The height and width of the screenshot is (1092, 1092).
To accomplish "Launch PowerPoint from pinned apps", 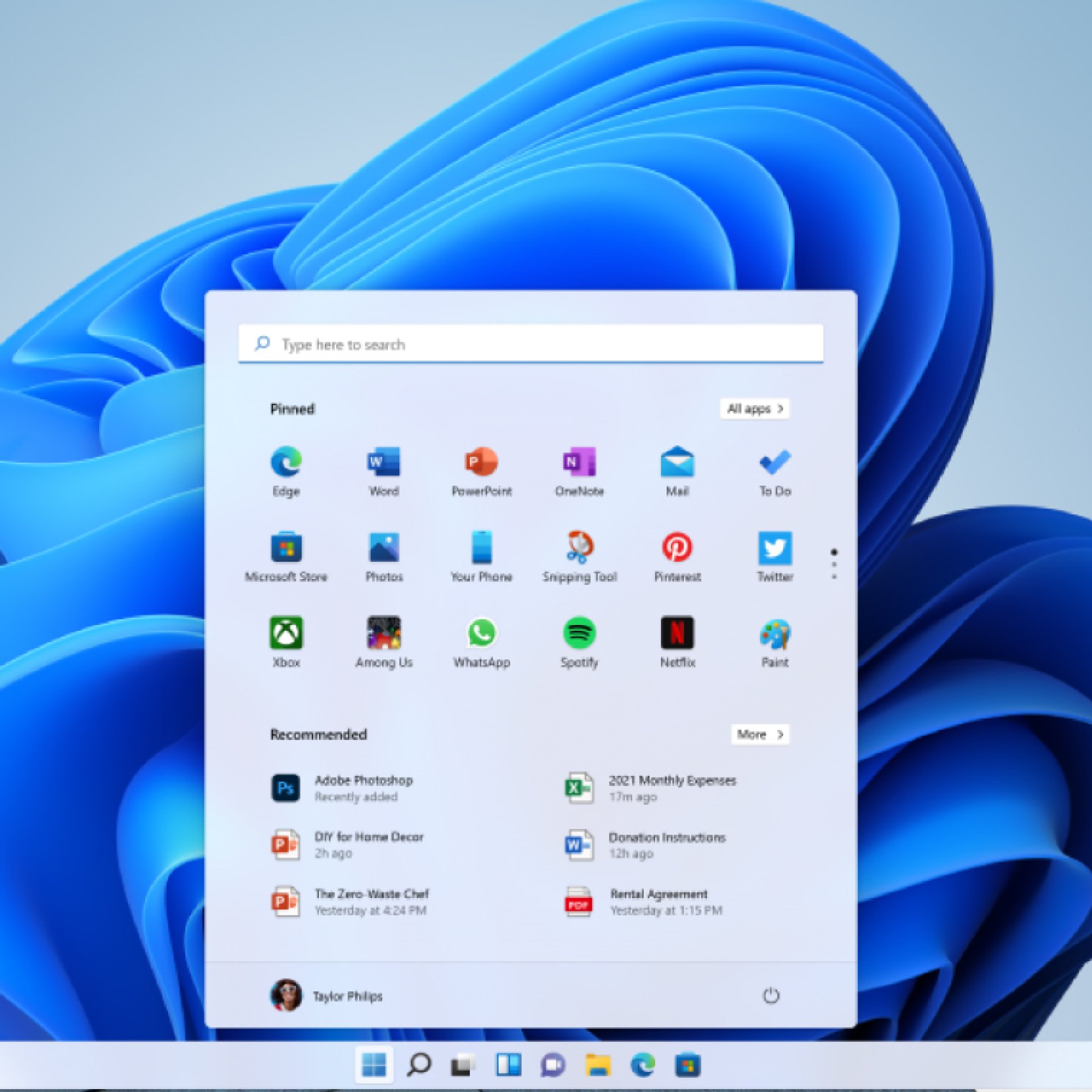I will coord(481,462).
